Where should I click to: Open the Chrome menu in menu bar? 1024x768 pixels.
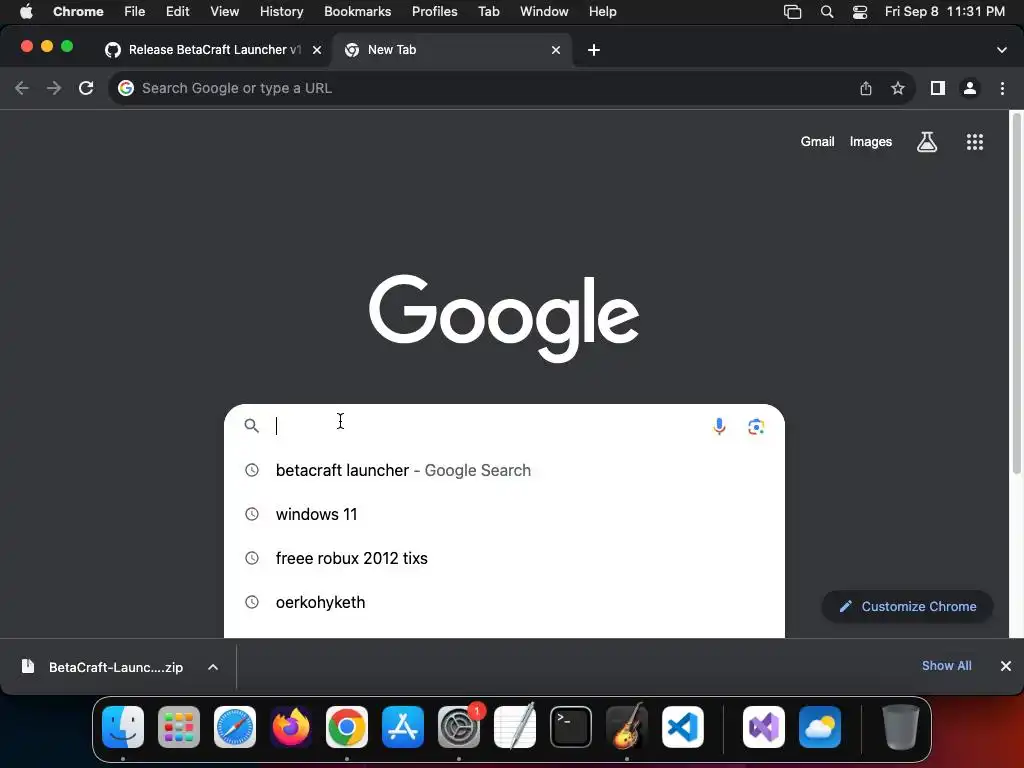click(78, 11)
